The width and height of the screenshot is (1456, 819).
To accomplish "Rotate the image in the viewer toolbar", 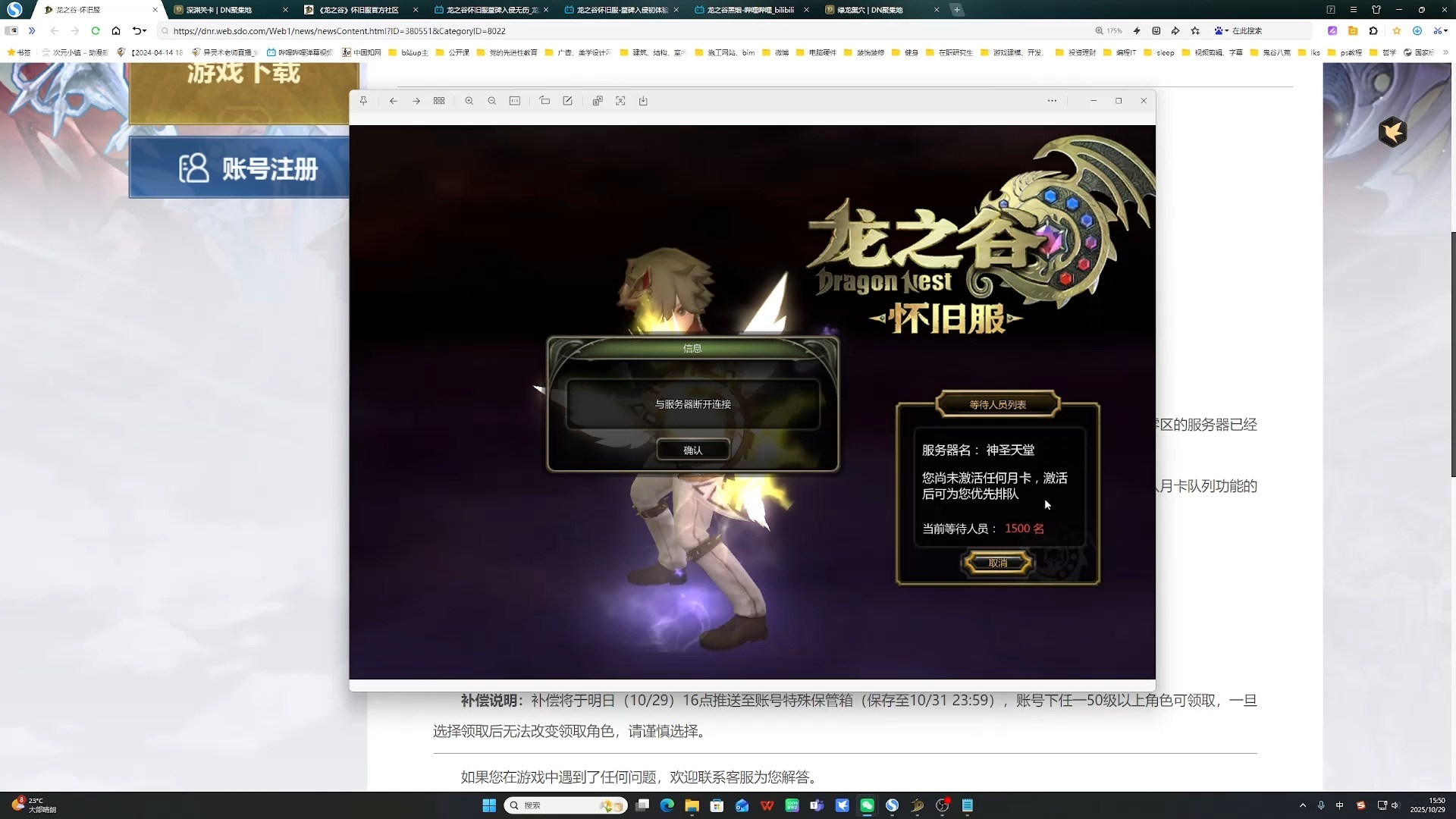I will (x=544, y=101).
